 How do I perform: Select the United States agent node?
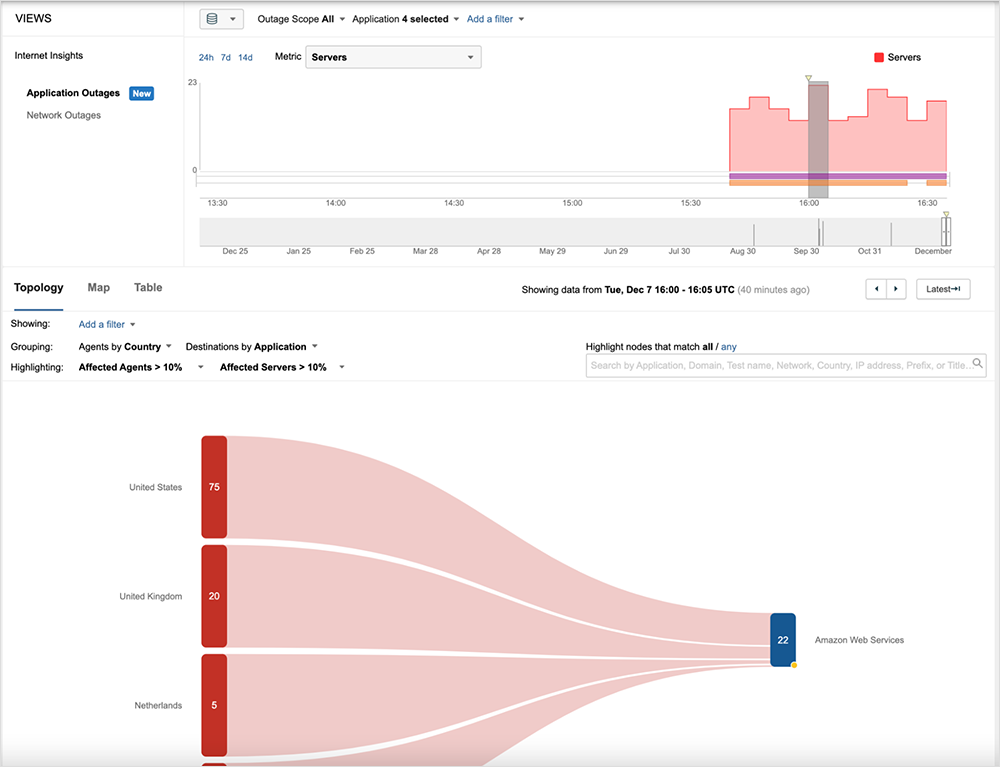coord(214,487)
